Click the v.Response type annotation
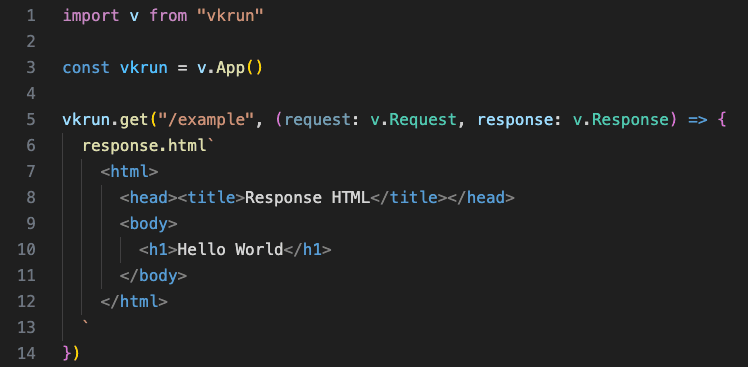The width and height of the screenshot is (748, 367). pyautogui.click(x=621, y=120)
